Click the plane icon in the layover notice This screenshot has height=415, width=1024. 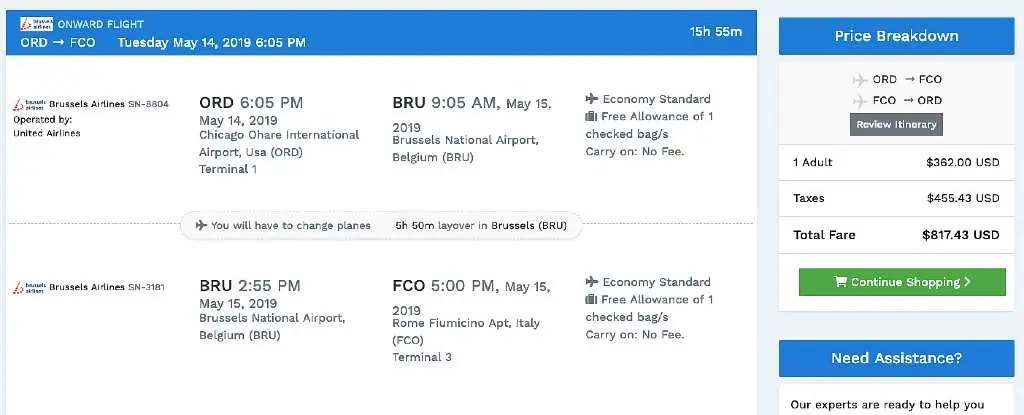point(201,225)
